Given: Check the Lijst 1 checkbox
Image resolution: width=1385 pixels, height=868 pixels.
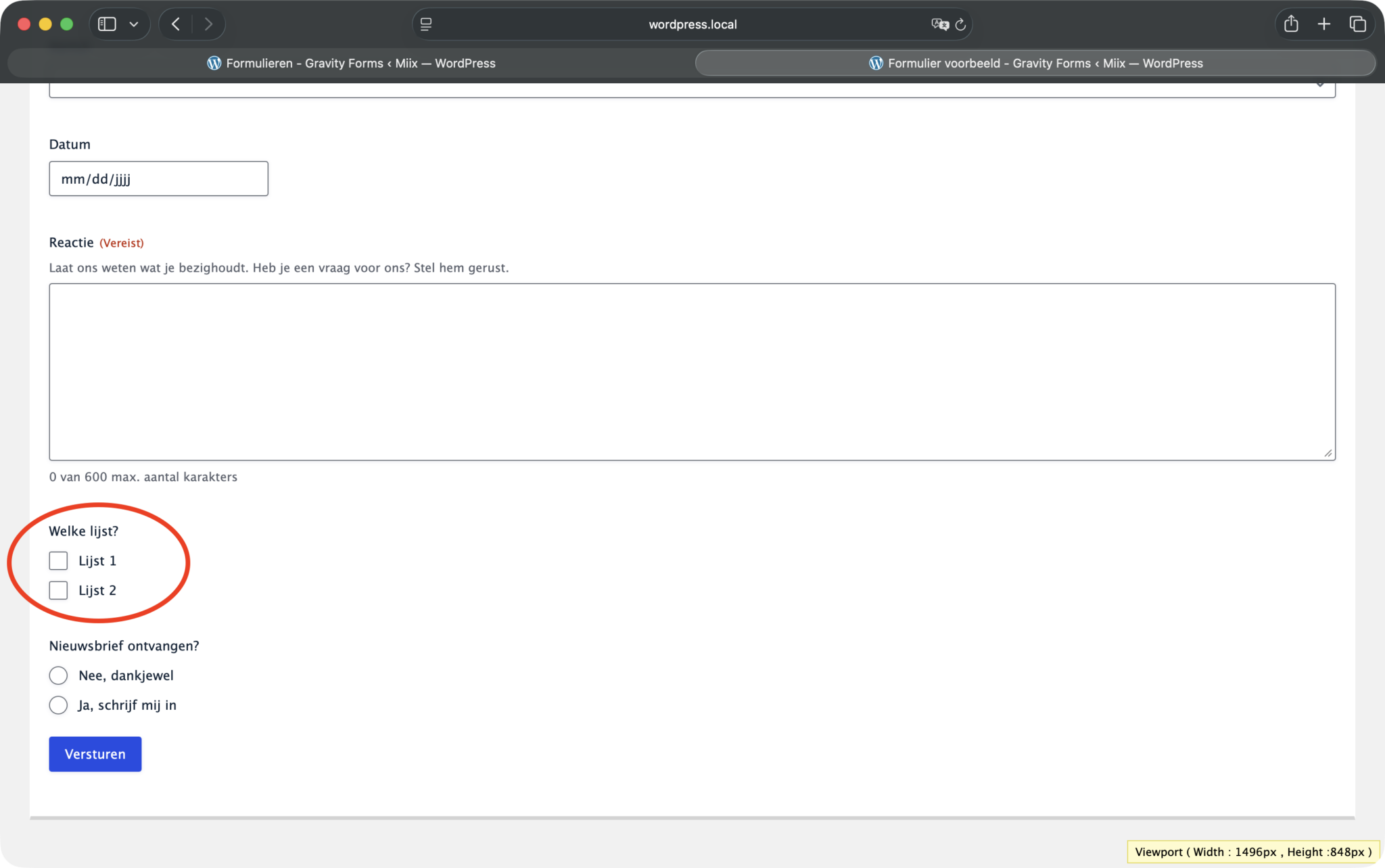Looking at the screenshot, I should click(58, 560).
